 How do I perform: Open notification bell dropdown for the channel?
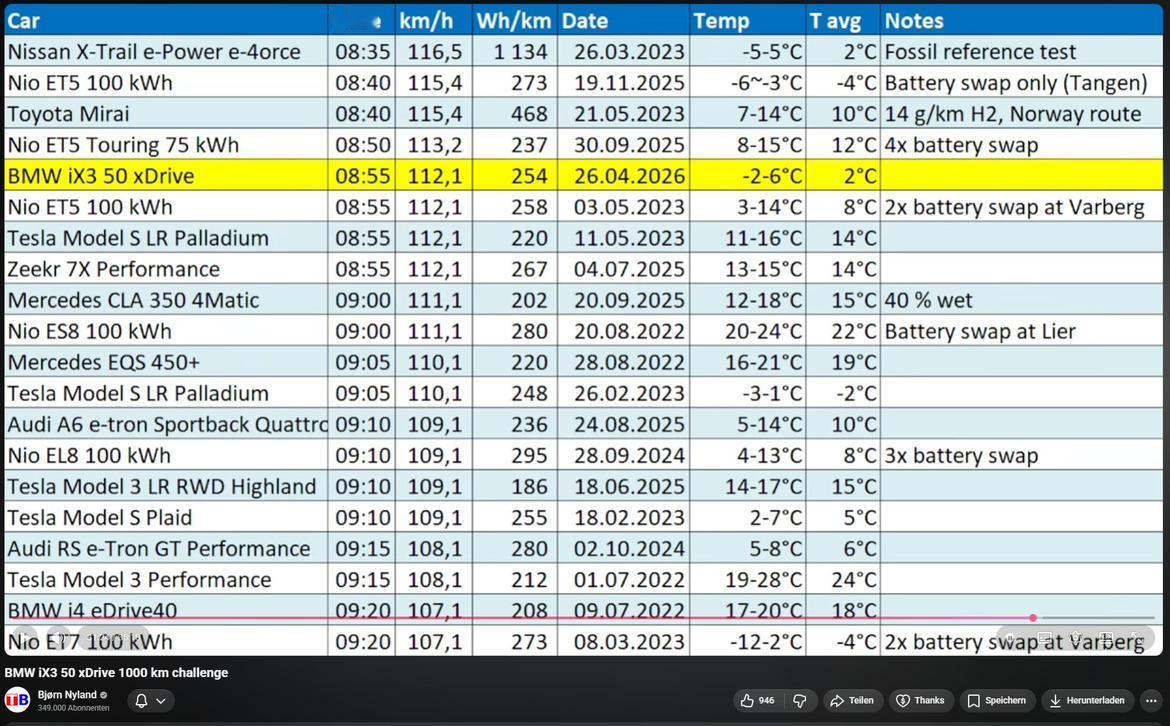(x=150, y=701)
